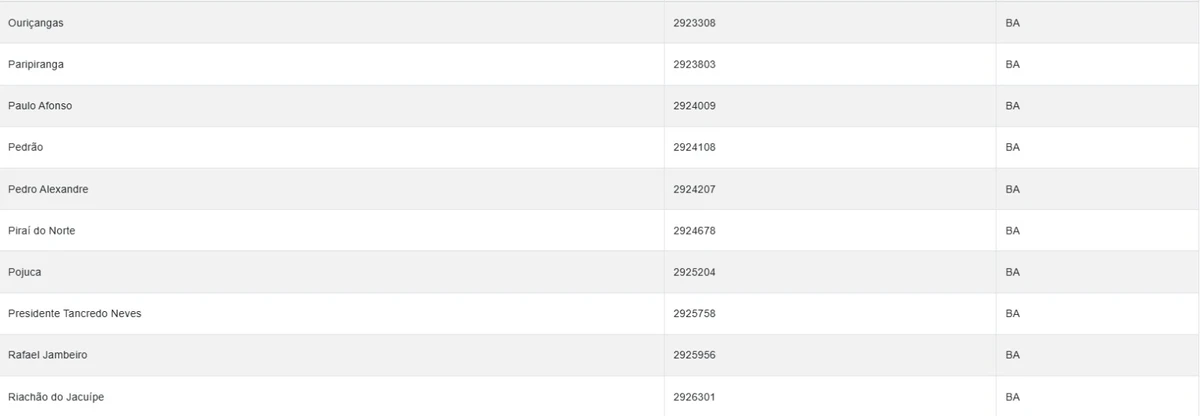Click the code 2925758 cell
This screenshot has width=1200, height=416.
pos(694,314)
